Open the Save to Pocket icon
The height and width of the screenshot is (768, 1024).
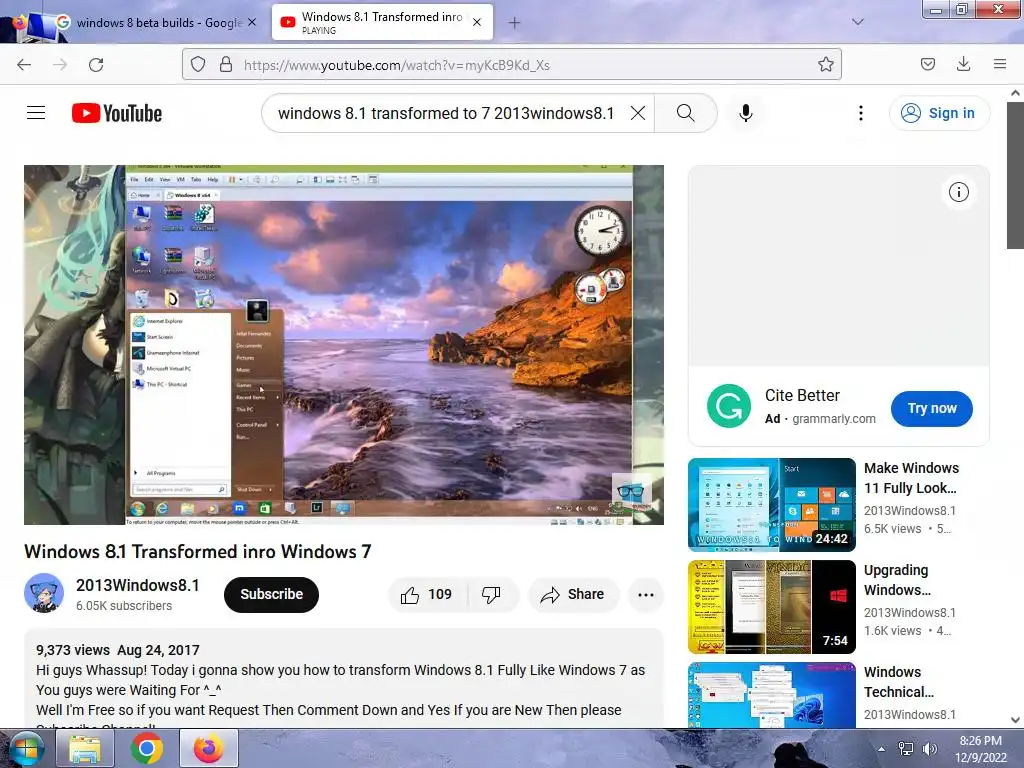(x=927, y=64)
